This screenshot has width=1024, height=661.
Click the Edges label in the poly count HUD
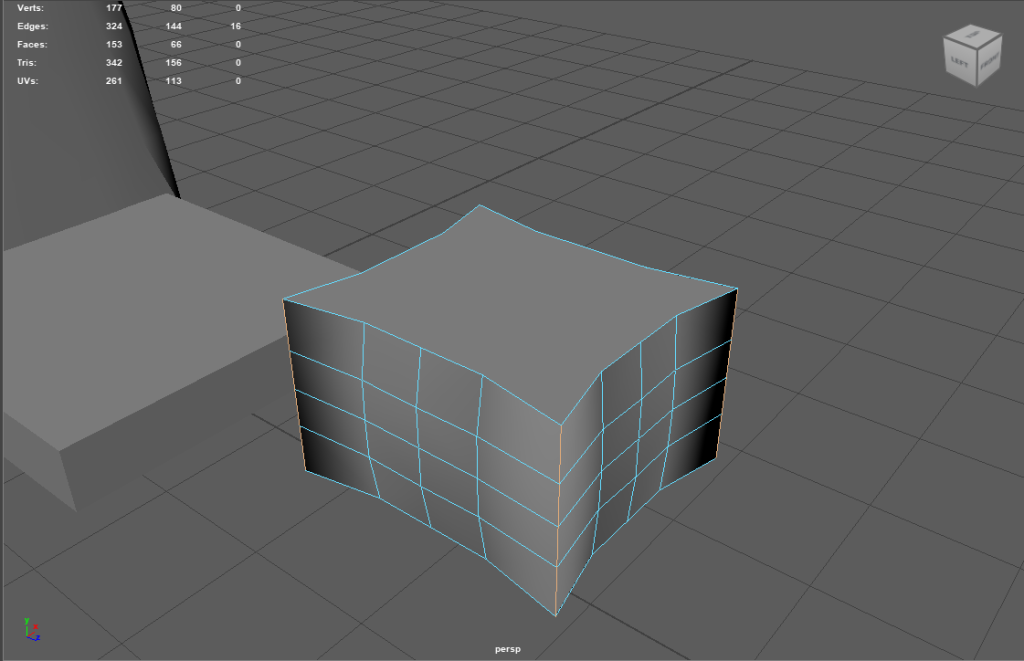(33, 25)
